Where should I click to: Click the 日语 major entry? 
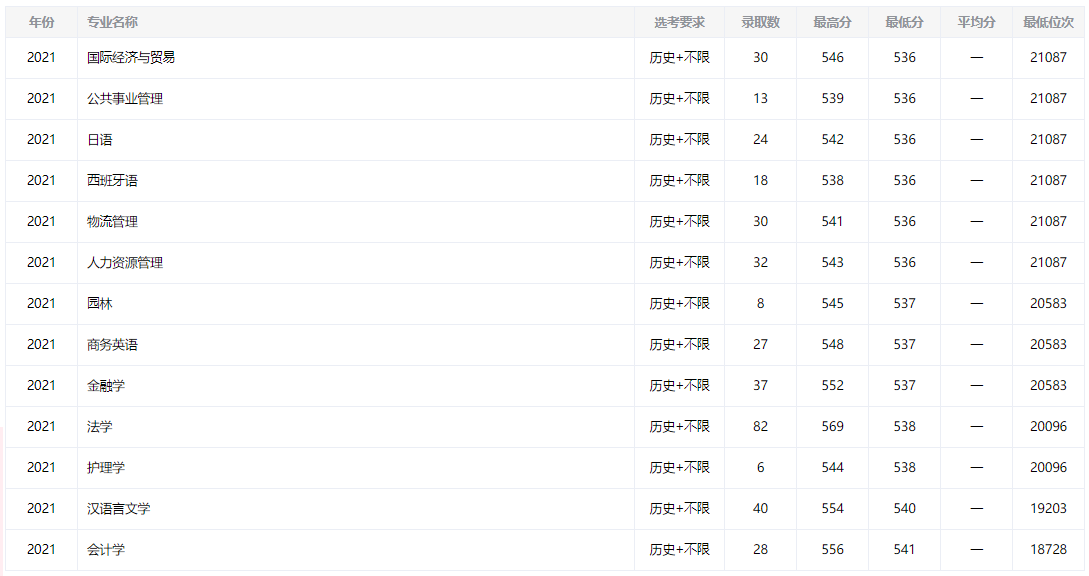click(x=100, y=140)
